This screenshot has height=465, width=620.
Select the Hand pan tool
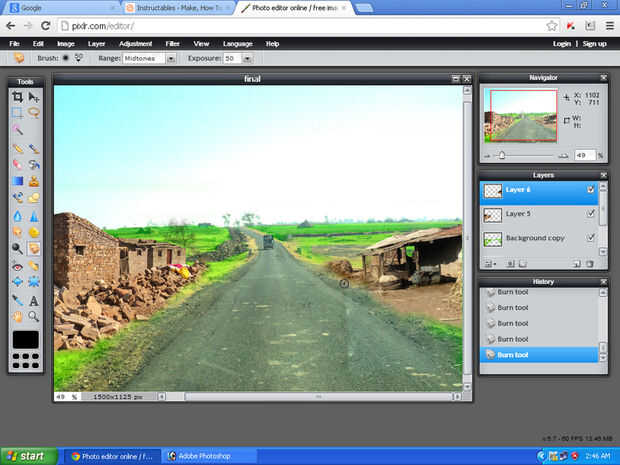17,316
